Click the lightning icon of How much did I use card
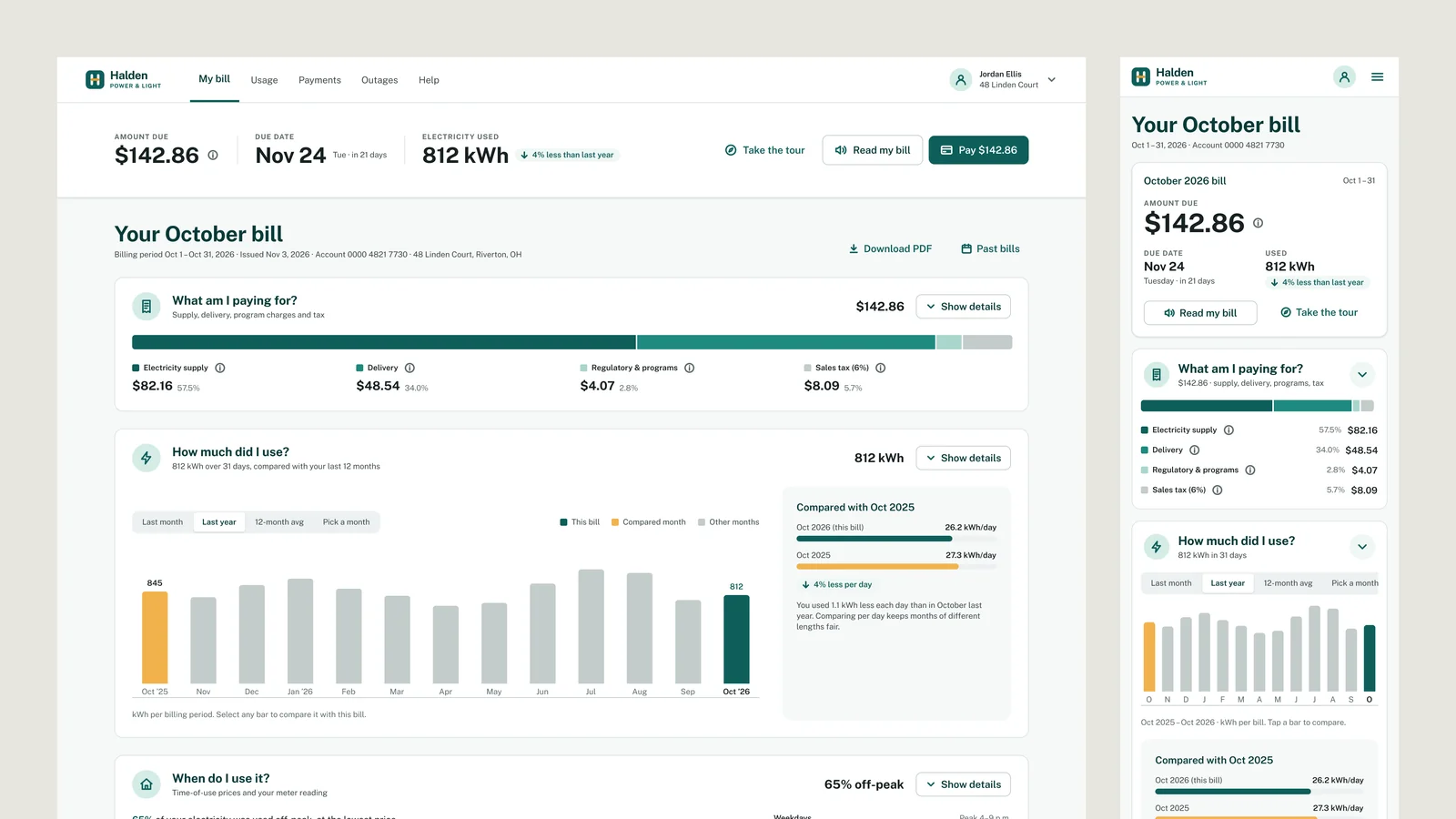 [147, 458]
